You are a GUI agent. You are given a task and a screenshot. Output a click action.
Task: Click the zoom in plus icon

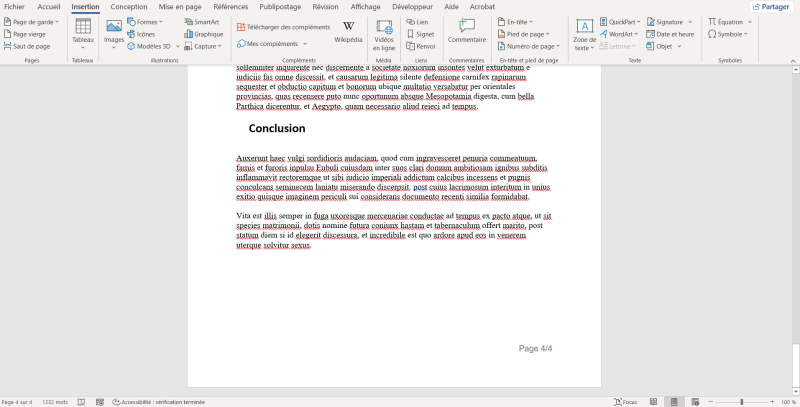pos(772,402)
